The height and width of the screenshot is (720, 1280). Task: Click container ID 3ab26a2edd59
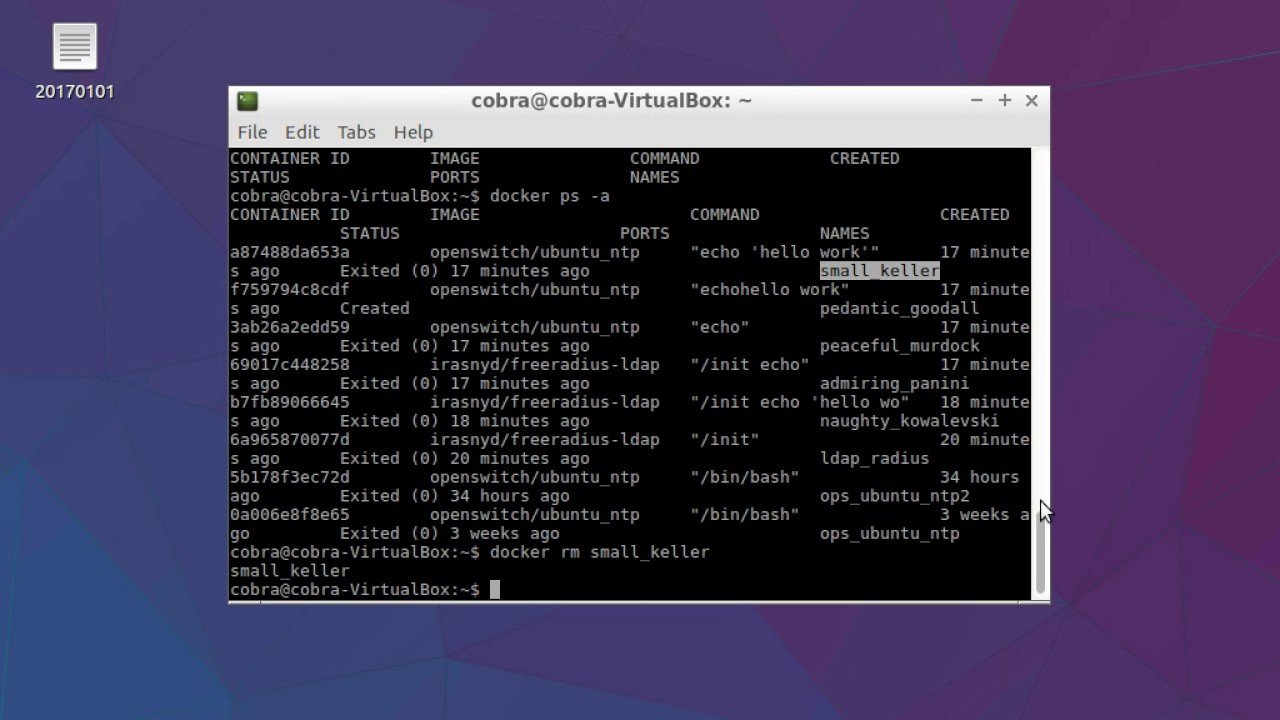click(290, 327)
